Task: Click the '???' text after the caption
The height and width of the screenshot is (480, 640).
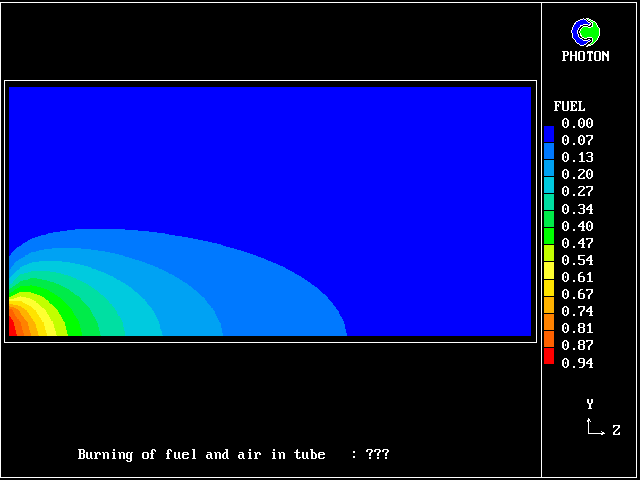Action: click(x=377, y=455)
